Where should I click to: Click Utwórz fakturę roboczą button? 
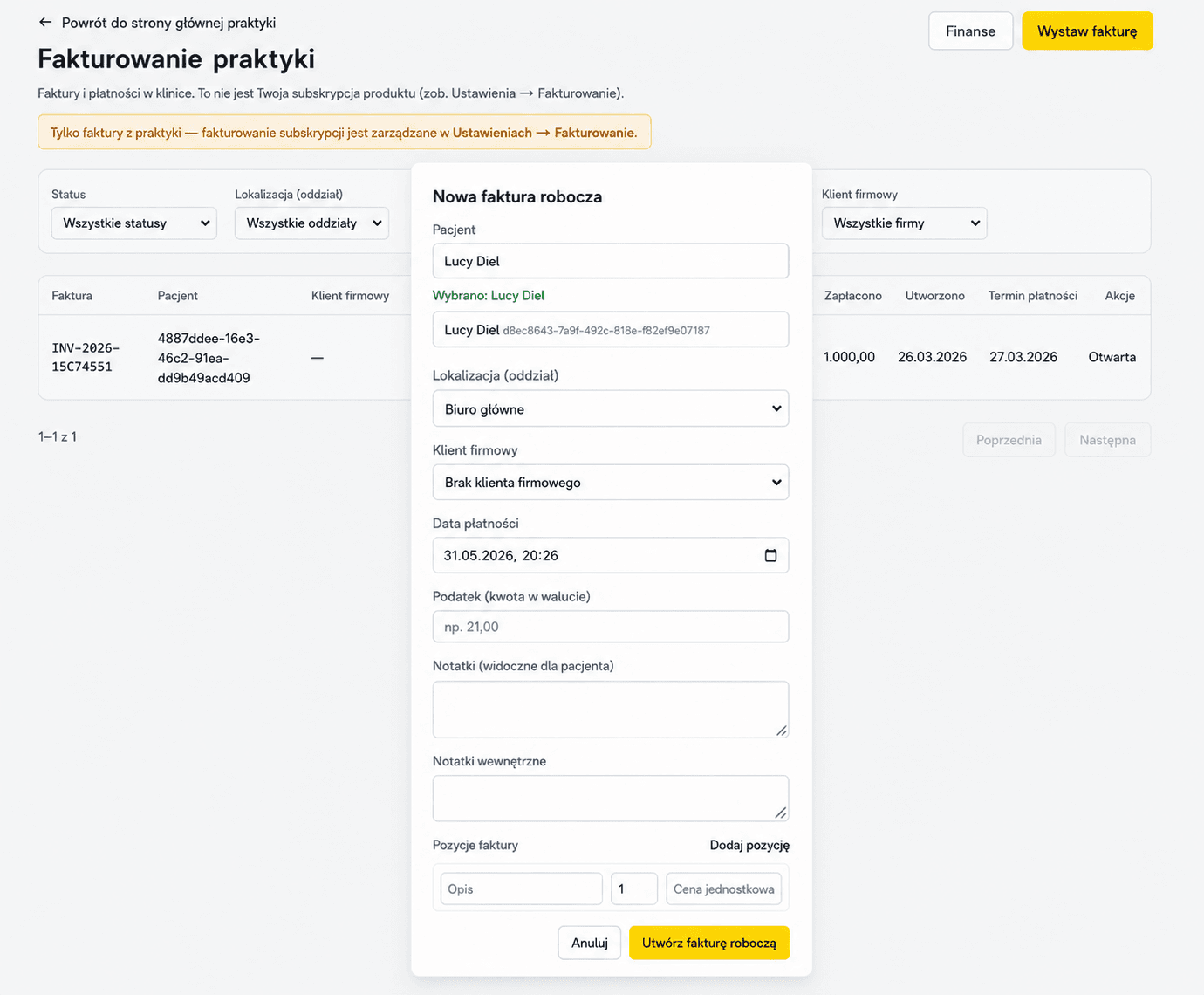(x=709, y=943)
